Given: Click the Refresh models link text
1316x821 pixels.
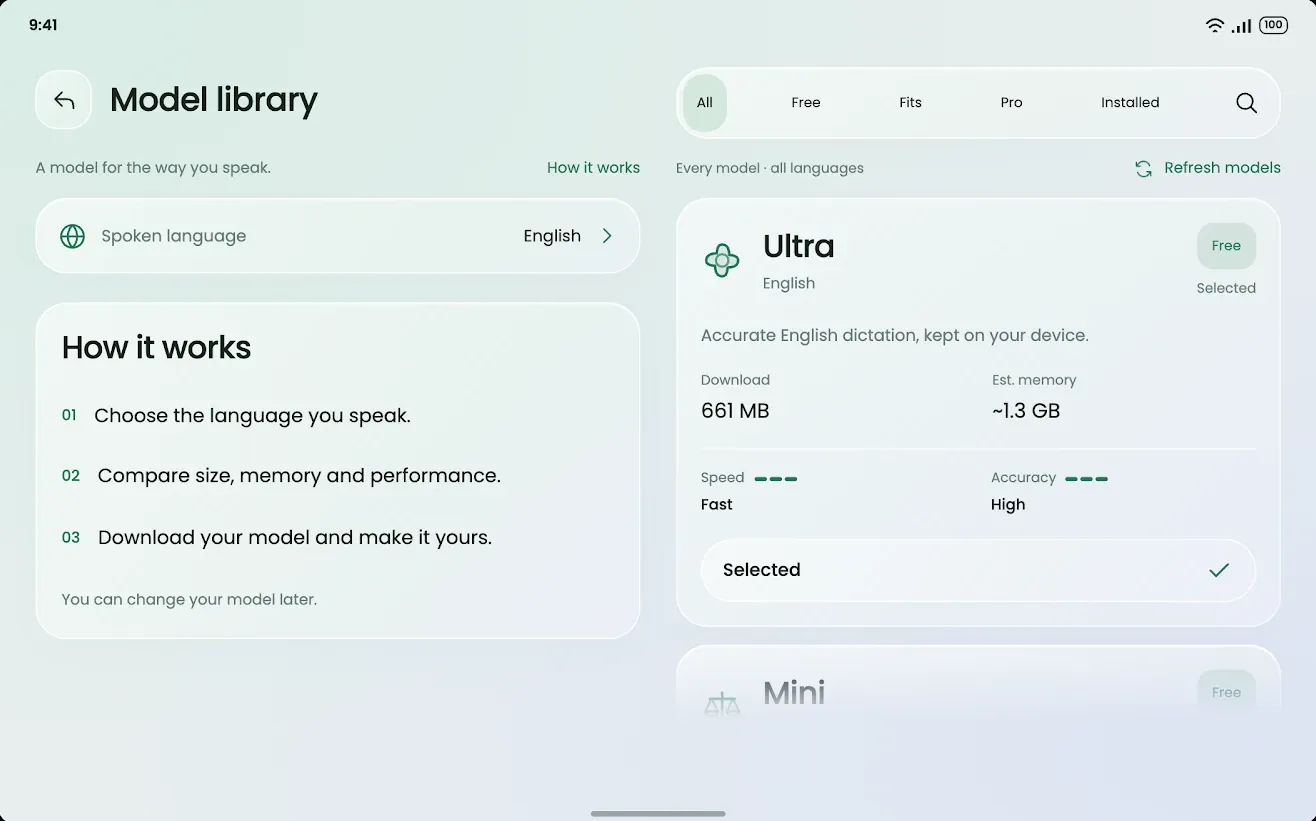Looking at the screenshot, I should pyautogui.click(x=1222, y=168).
